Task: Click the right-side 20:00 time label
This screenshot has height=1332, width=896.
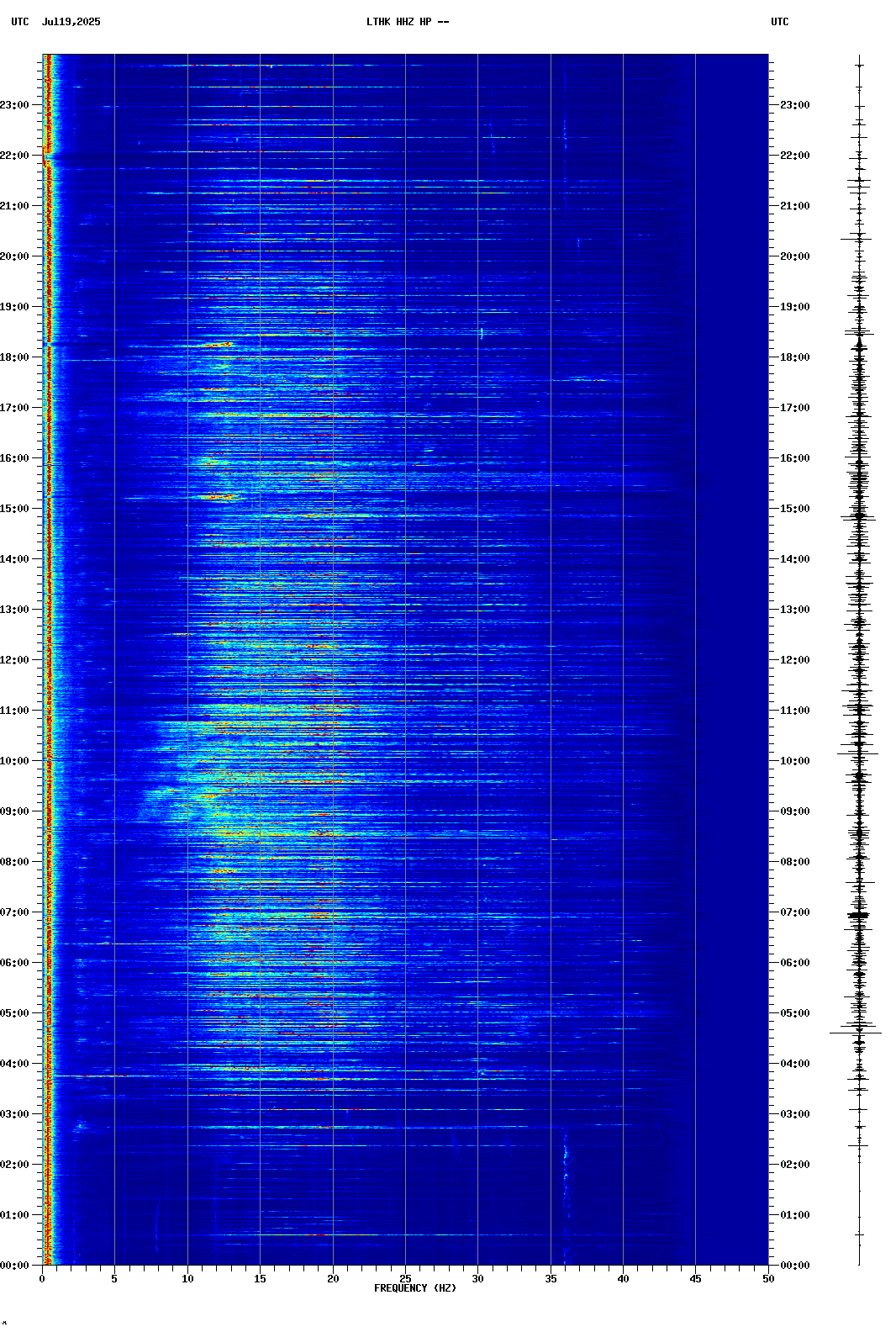Action: coord(795,256)
